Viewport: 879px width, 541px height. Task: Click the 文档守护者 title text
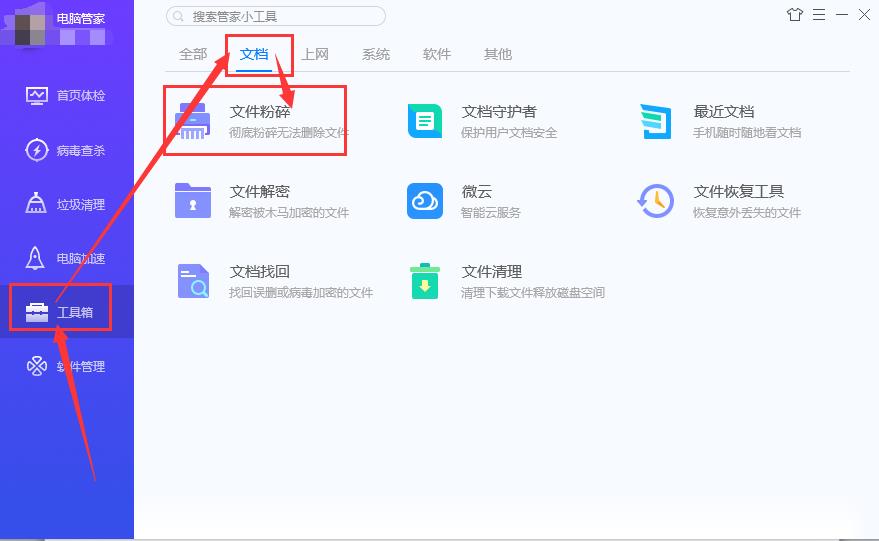499,112
